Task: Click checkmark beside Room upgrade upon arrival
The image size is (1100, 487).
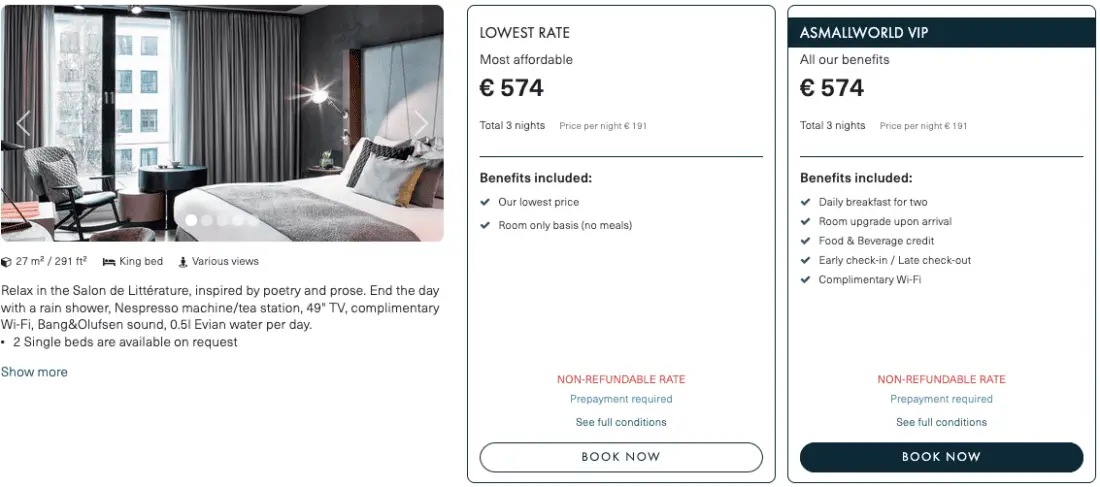Action: [805, 222]
